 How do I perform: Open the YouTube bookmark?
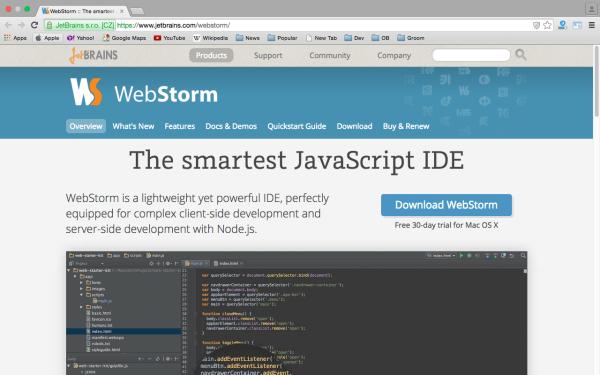click(169, 38)
